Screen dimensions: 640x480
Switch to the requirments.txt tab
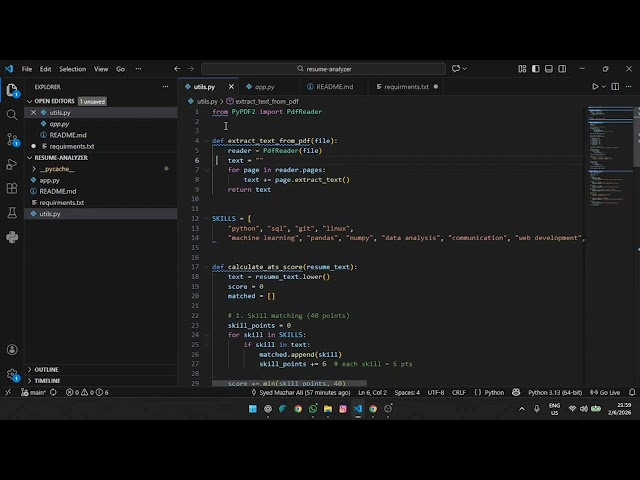click(407, 87)
